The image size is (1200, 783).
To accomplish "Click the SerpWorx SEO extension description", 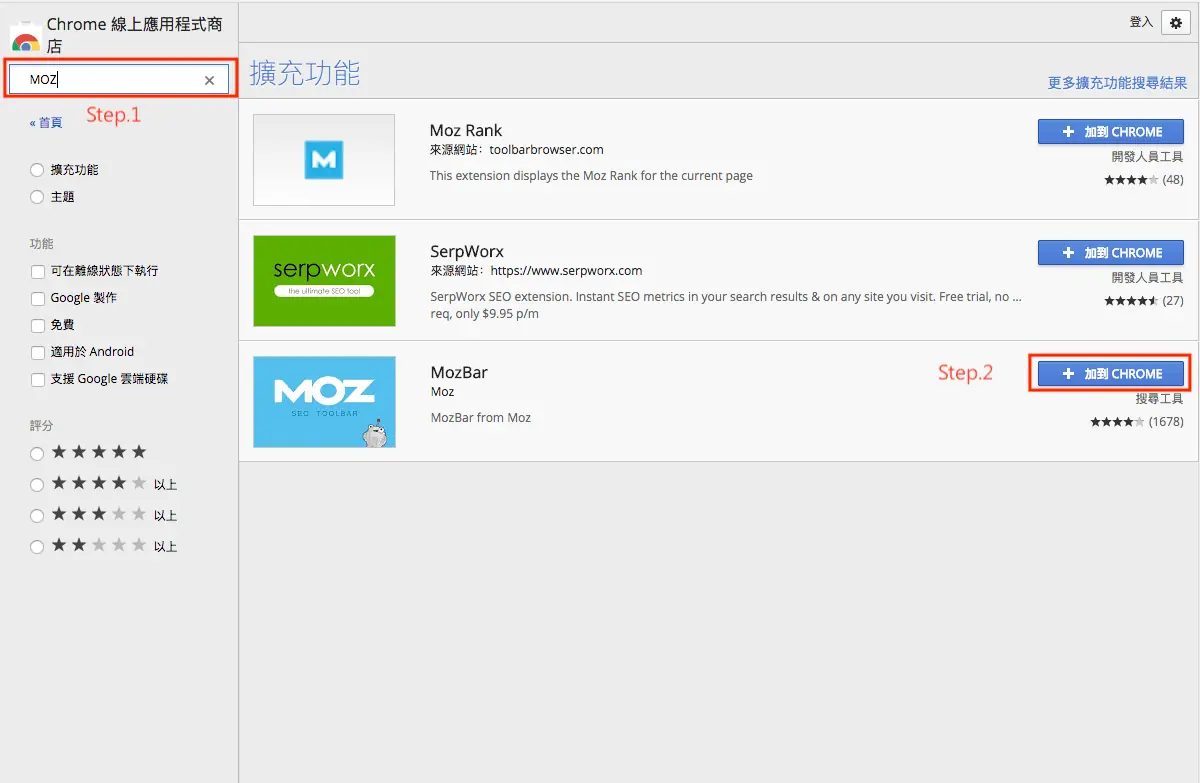I will tap(726, 305).
